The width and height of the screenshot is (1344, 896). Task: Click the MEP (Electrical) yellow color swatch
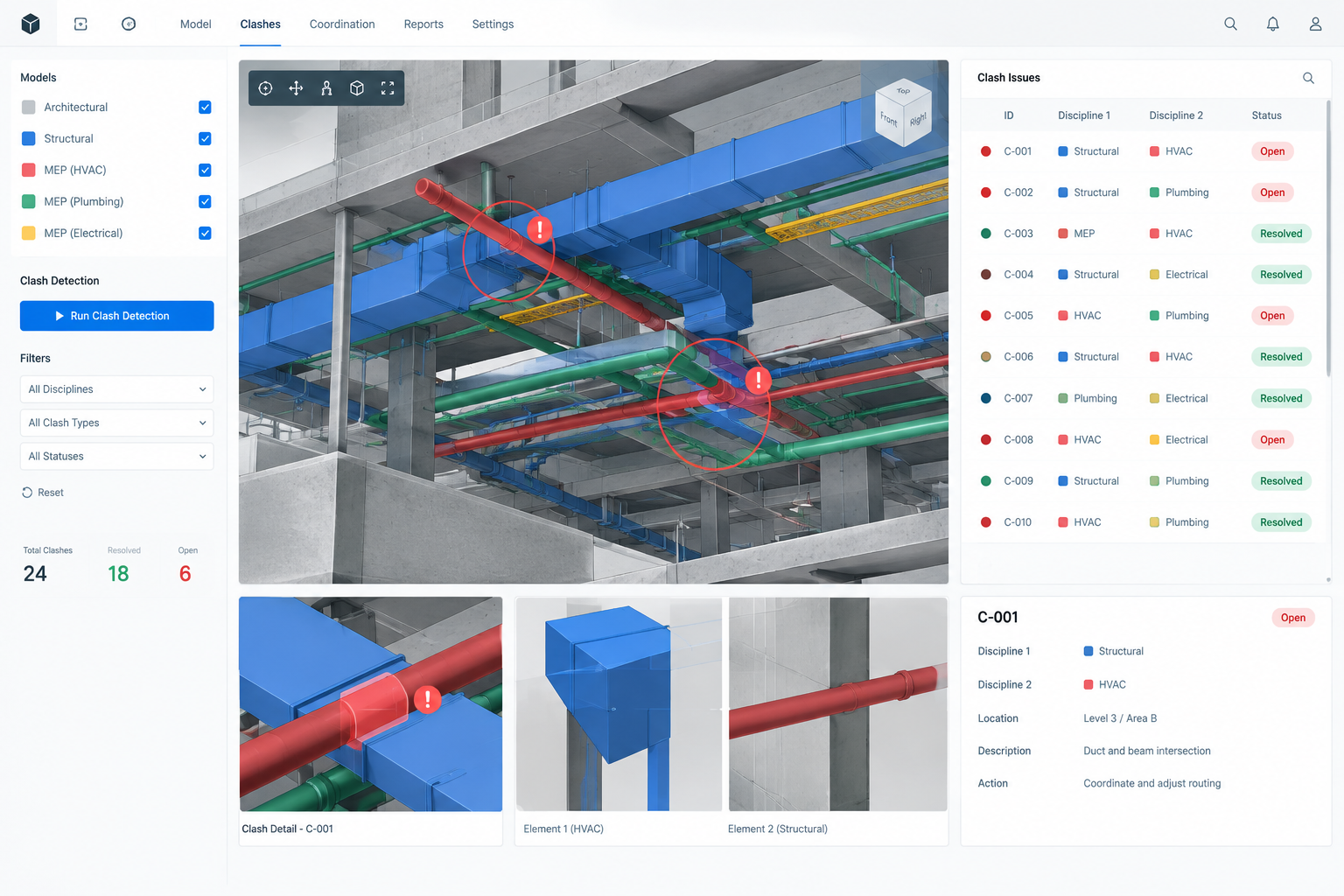(x=28, y=234)
